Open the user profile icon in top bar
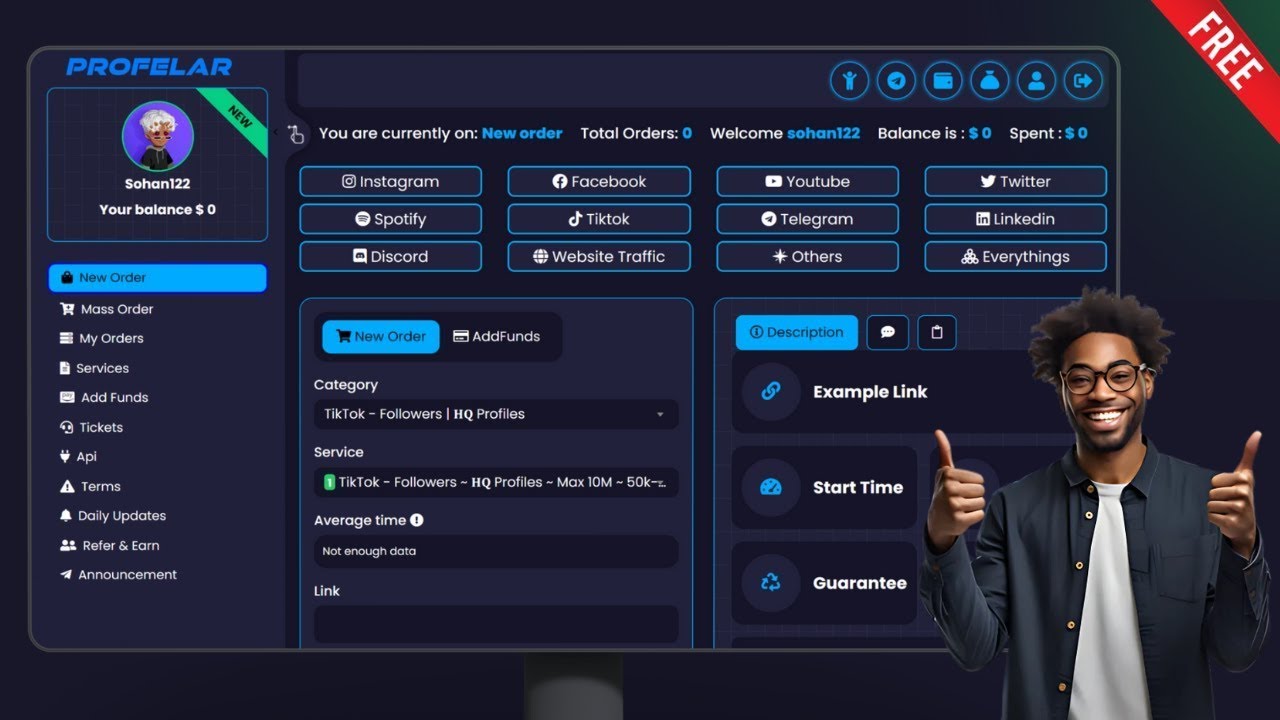This screenshot has height=720, width=1280. [1036, 81]
